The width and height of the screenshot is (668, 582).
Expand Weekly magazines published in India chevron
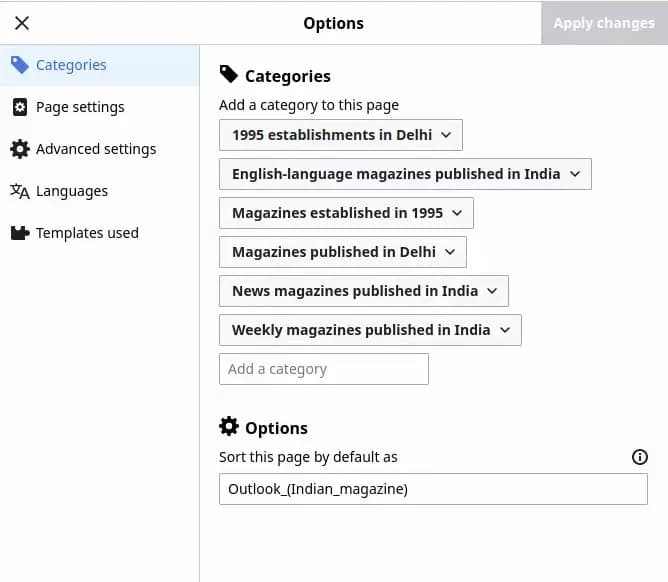pos(505,330)
